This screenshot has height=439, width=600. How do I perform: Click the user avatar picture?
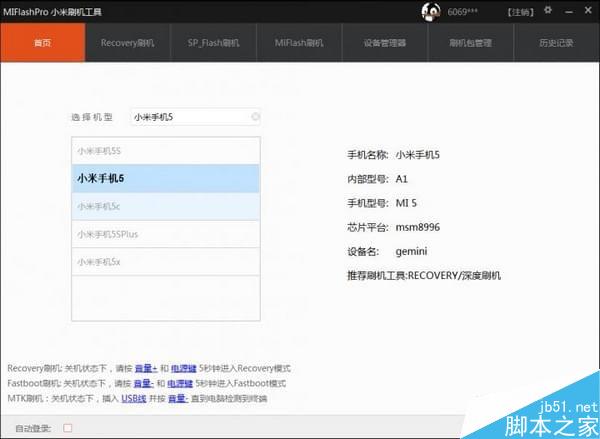430,12
